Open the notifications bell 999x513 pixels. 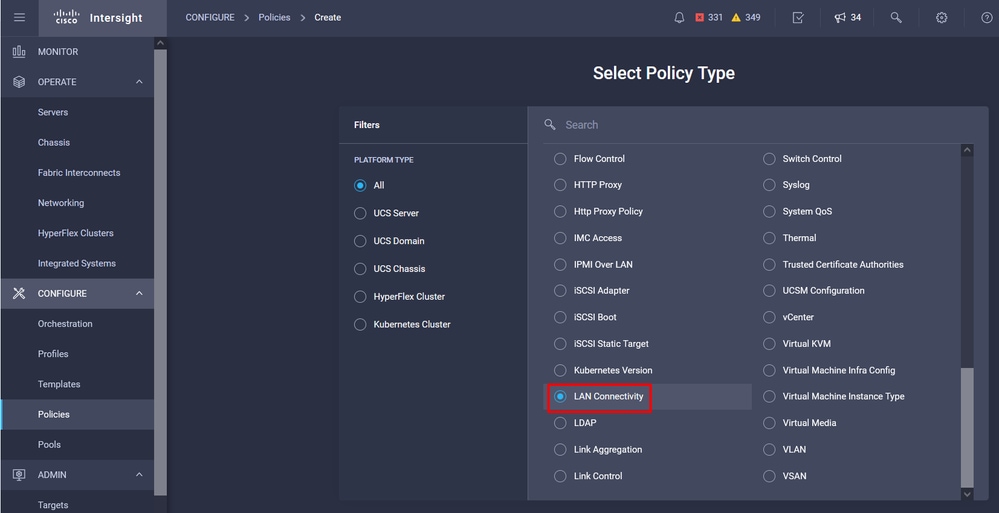(x=679, y=18)
